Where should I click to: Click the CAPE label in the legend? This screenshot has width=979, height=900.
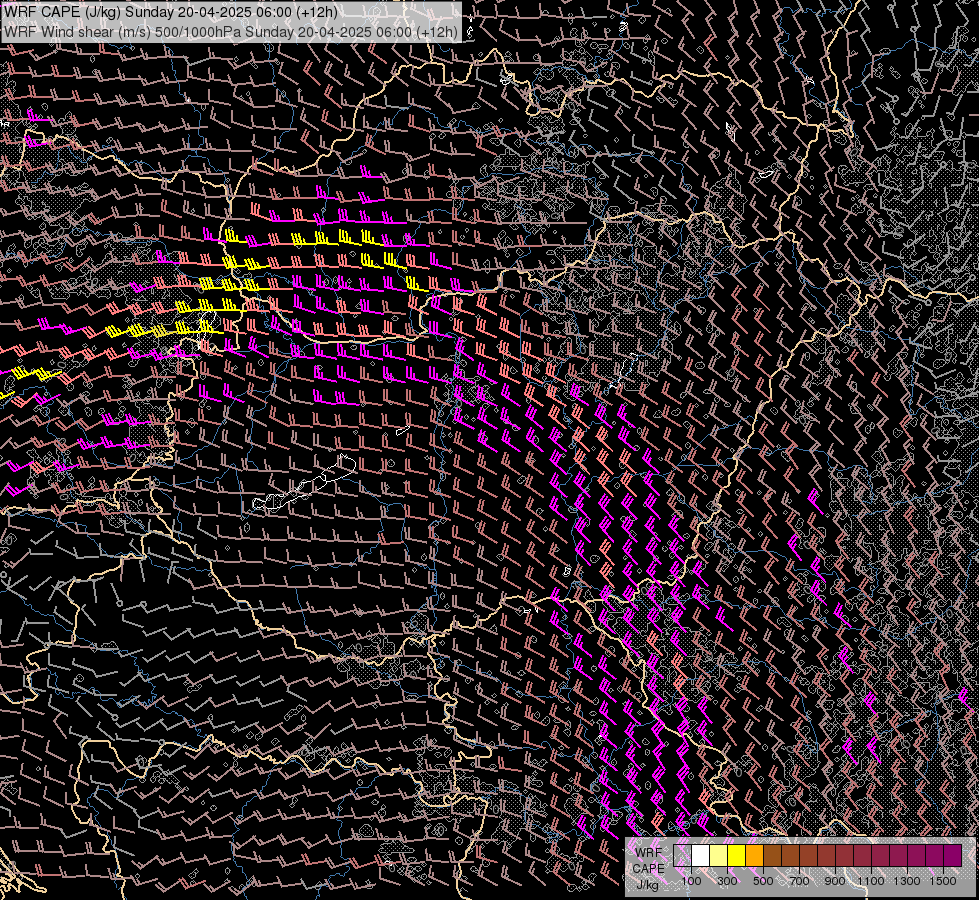648,868
